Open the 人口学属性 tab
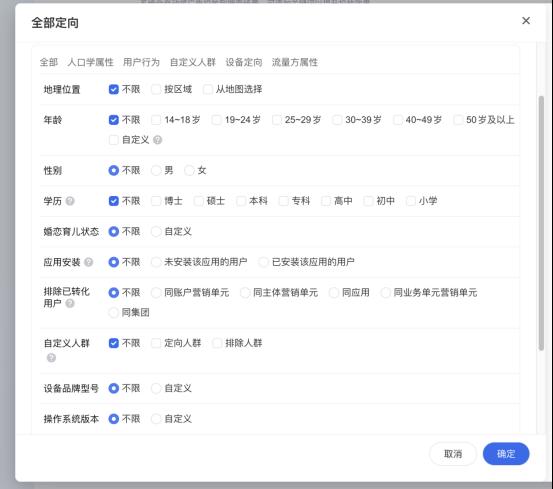553x489 pixels. click(x=90, y=62)
